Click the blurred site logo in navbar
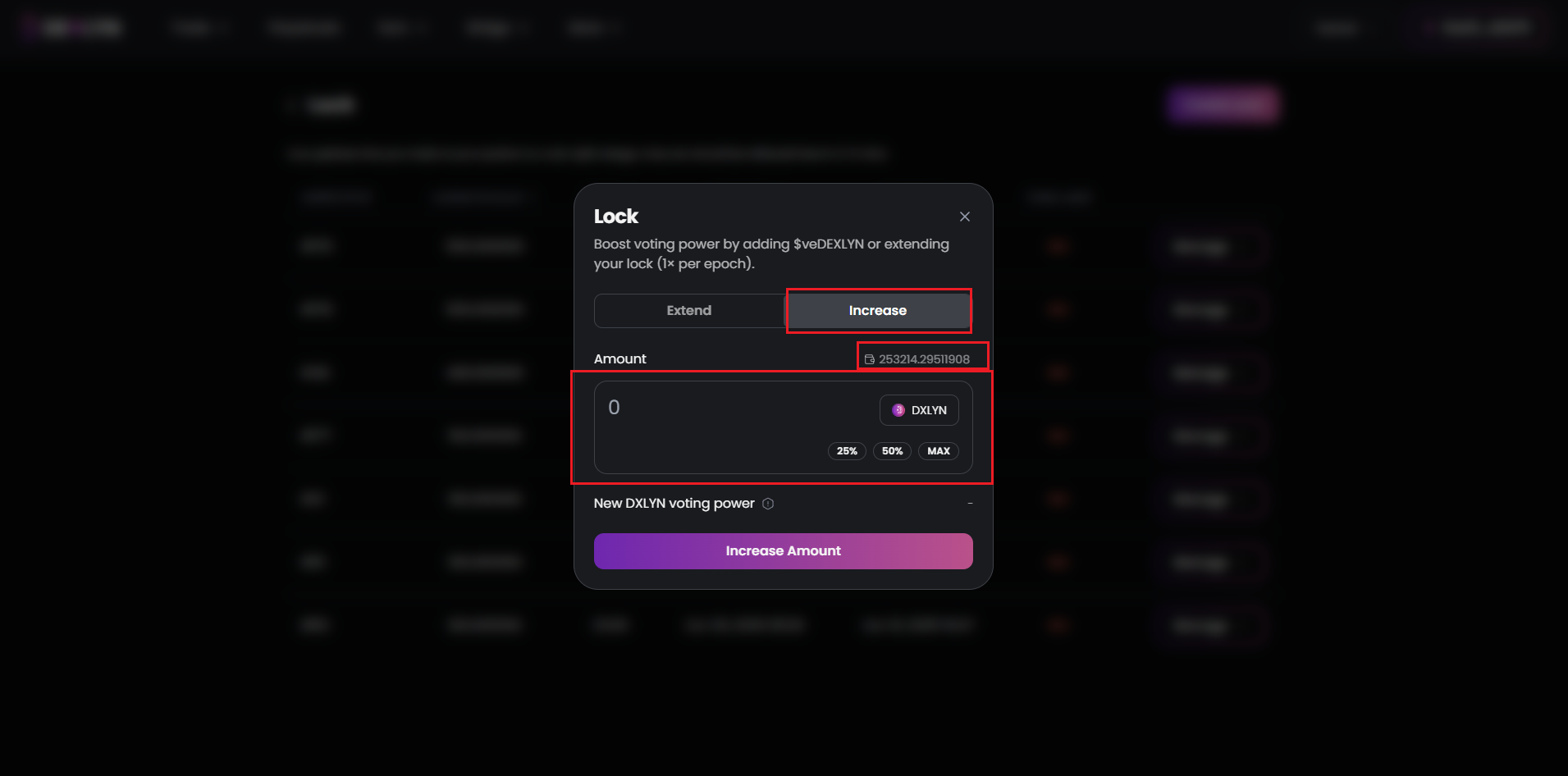1568x776 pixels. [x=74, y=28]
